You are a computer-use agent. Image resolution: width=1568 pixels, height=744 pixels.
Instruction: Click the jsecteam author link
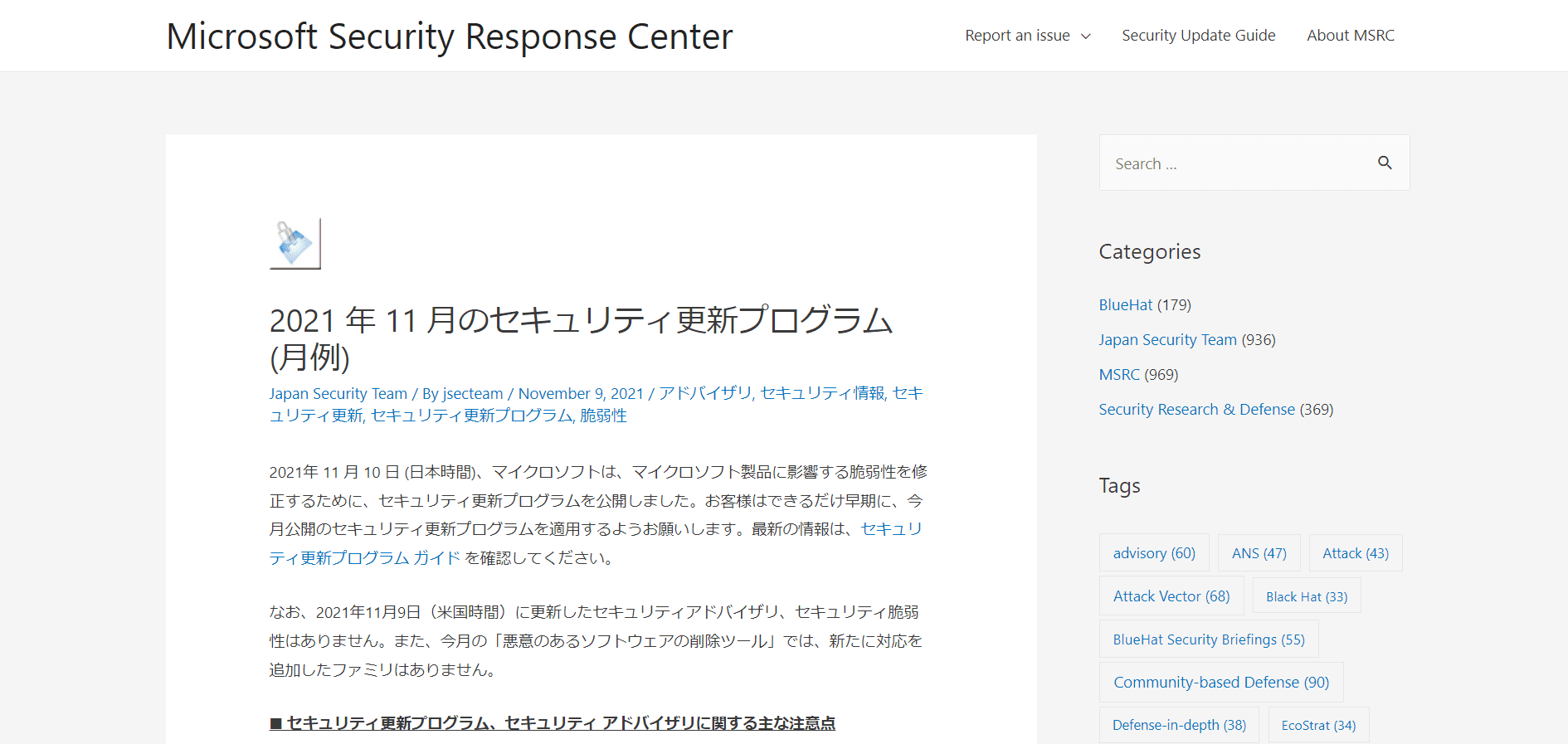[x=472, y=394]
